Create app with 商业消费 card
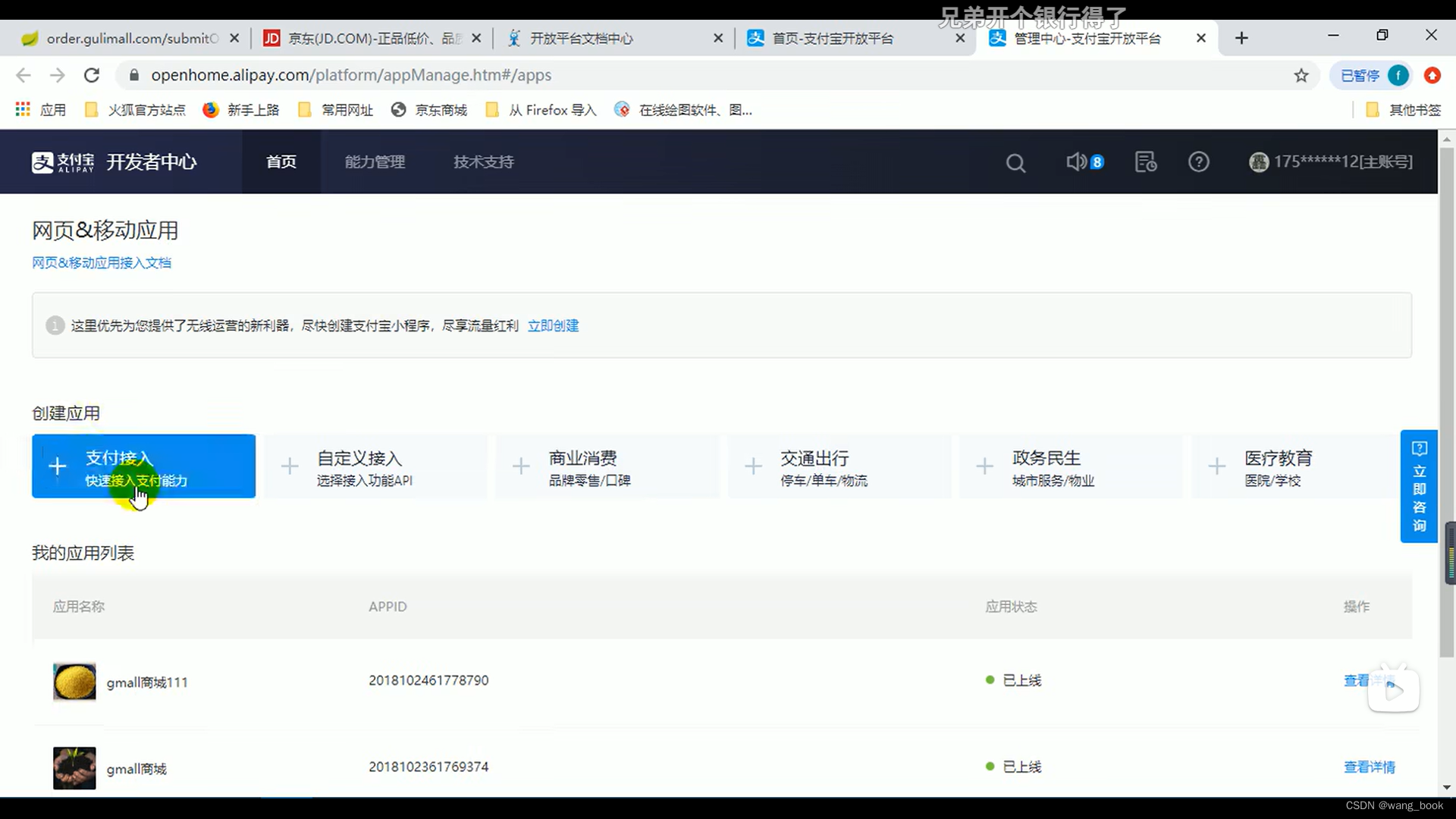Viewport: 1456px width, 819px height. (x=607, y=466)
